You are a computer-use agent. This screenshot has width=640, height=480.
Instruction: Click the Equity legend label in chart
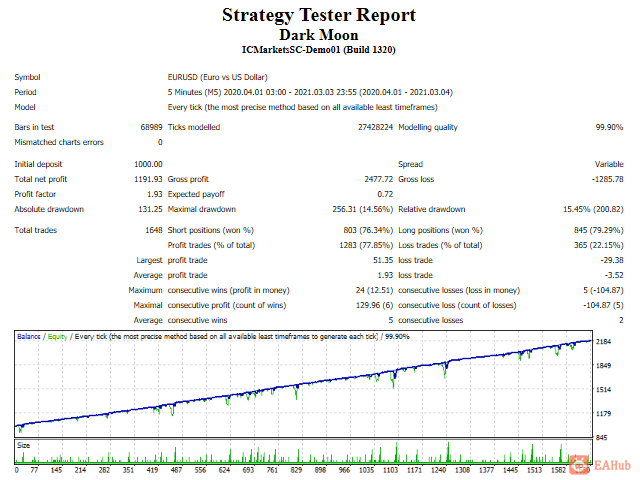pyautogui.click(x=58, y=337)
